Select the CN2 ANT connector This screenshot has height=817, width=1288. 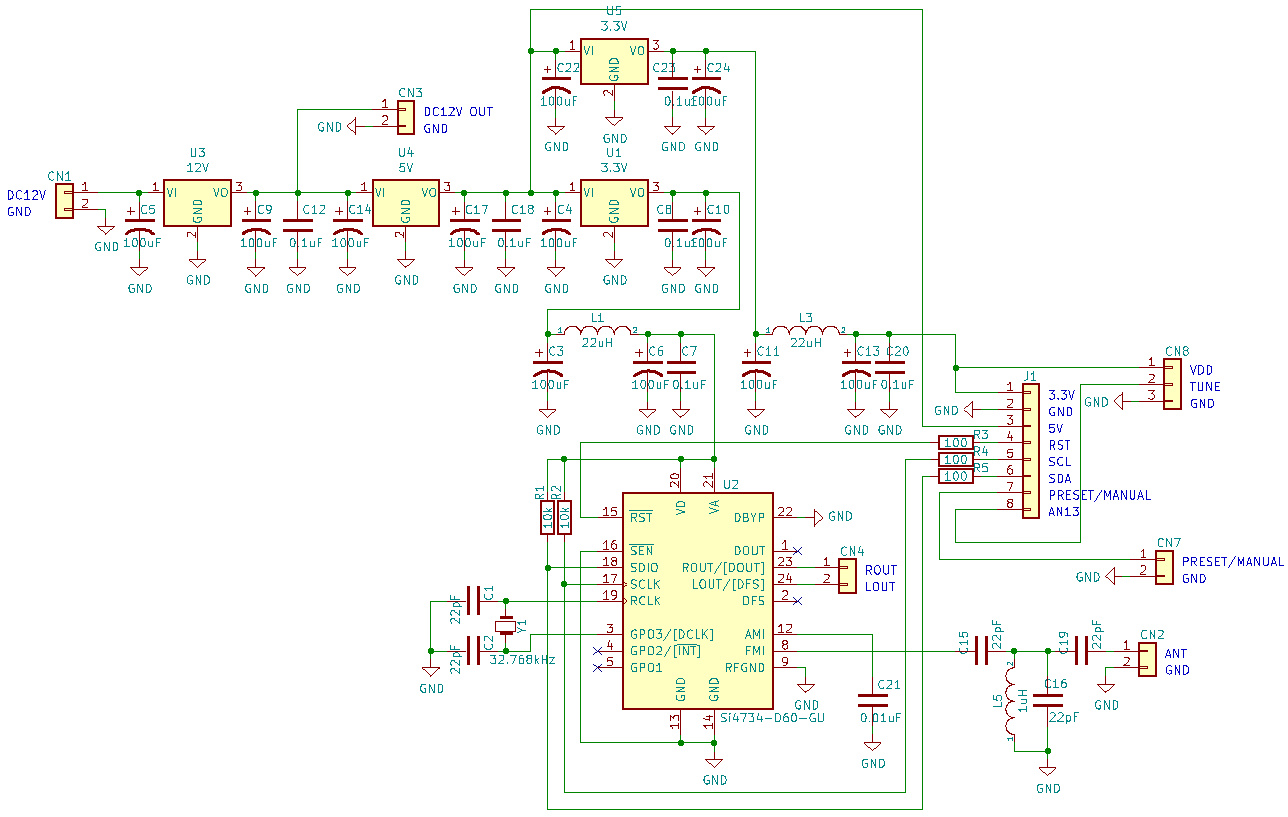coord(1146,660)
